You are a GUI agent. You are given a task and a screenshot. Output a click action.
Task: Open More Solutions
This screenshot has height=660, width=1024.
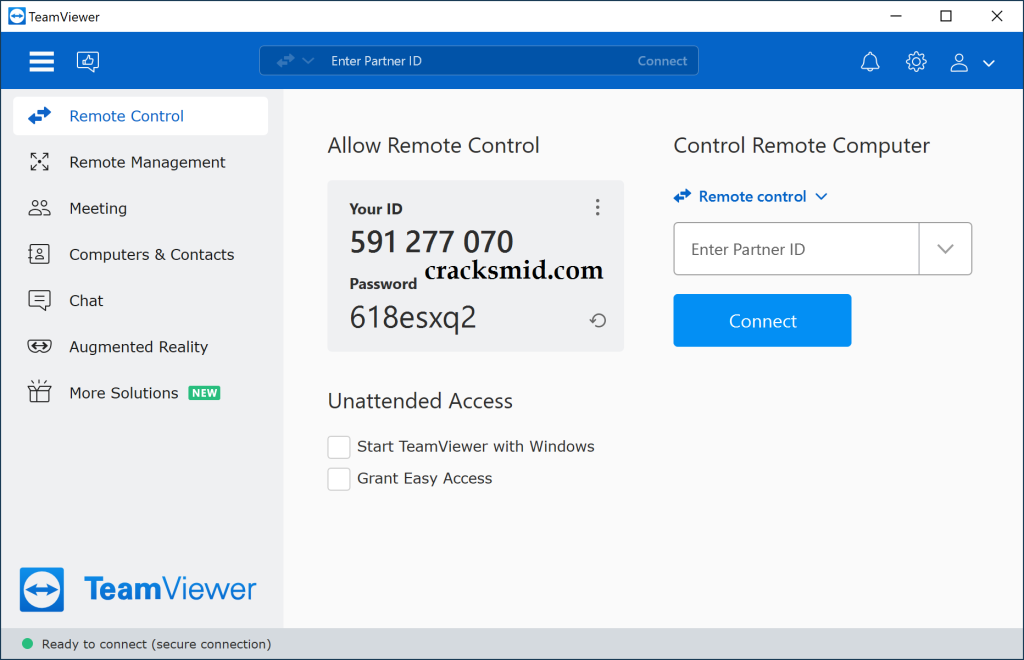(140, 393)
